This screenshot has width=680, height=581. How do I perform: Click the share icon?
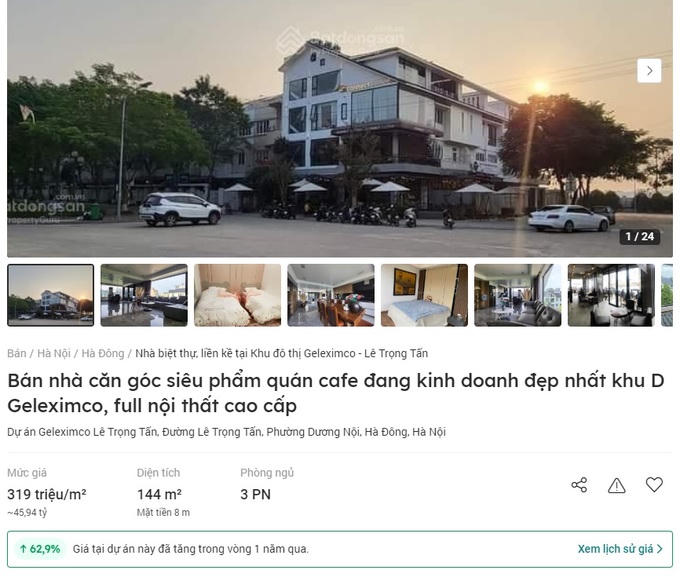579,485
